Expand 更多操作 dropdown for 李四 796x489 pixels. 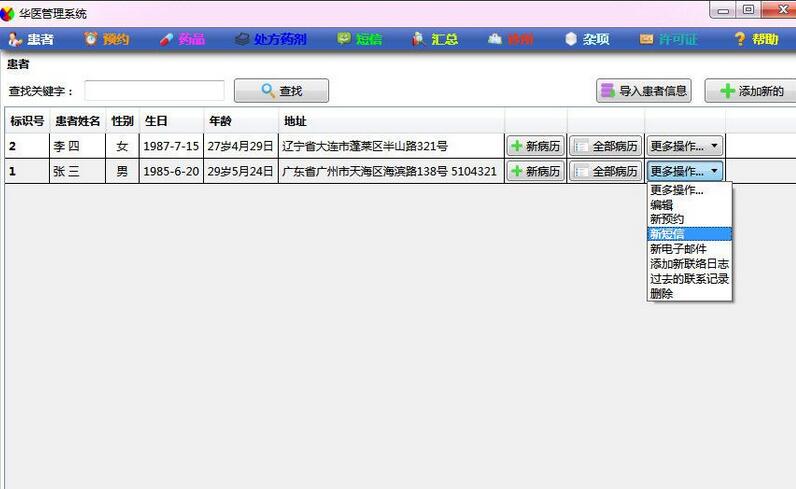click(x=684, y=146)
